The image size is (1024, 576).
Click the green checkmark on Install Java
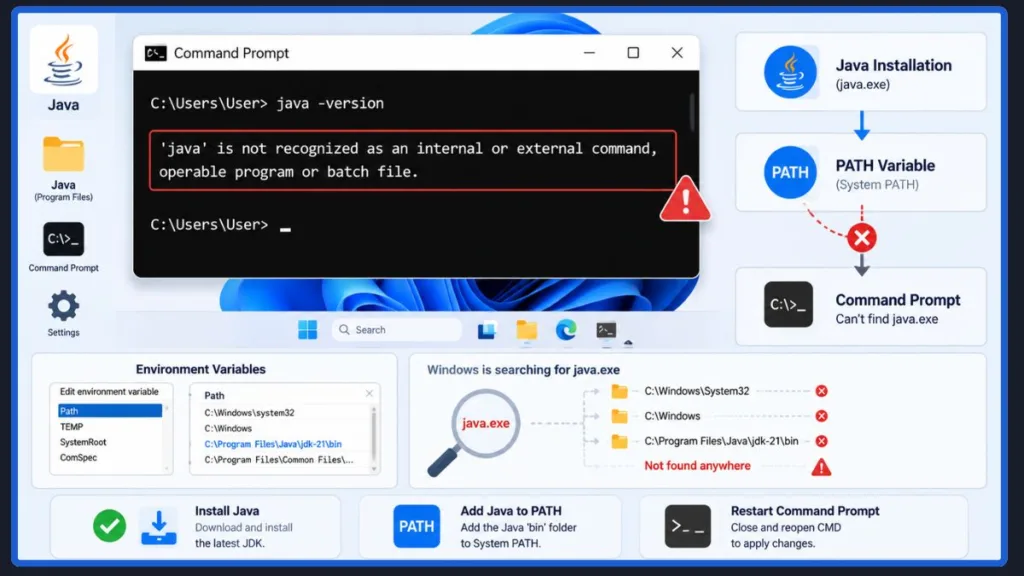pyautogui.click(x=109, y=526)
